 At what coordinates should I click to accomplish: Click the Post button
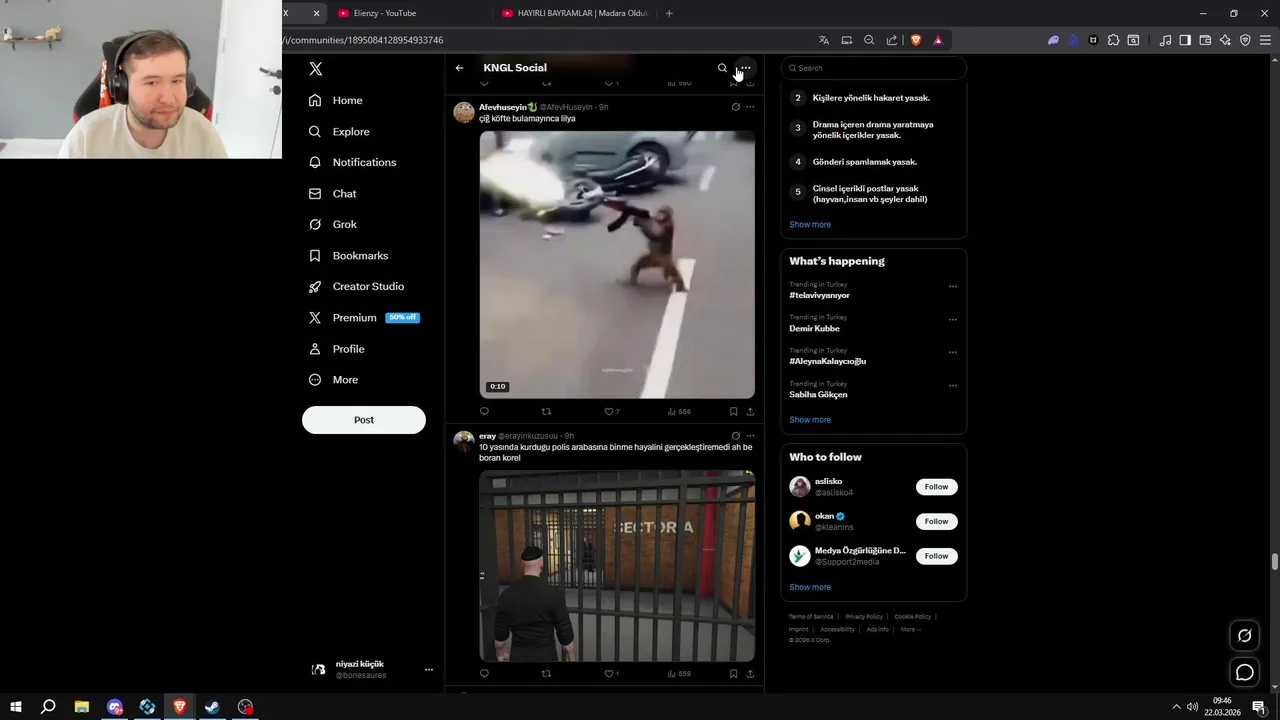pyautogui.click(x=364, y=420)
